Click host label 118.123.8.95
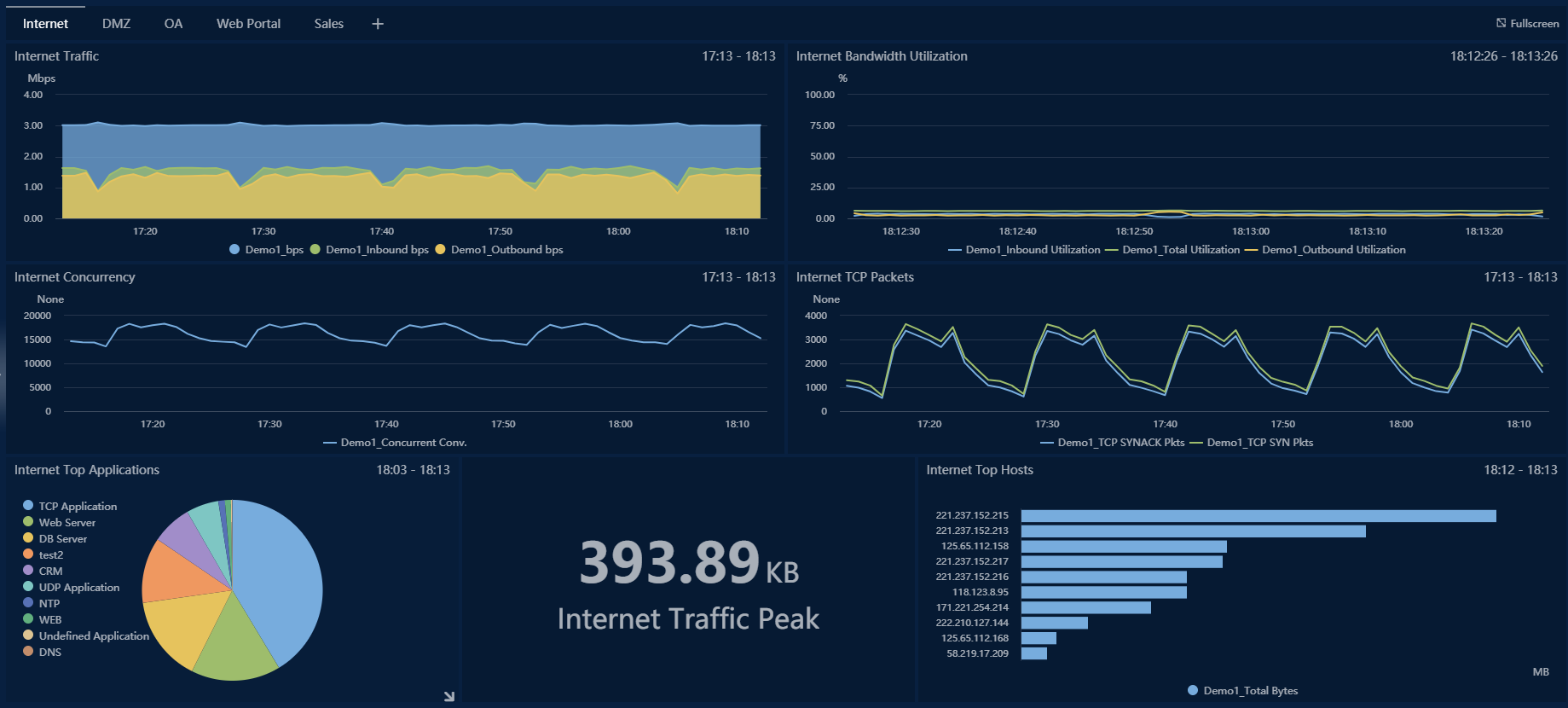This screenshot has width=1568, height=708. tap(981, 592)
